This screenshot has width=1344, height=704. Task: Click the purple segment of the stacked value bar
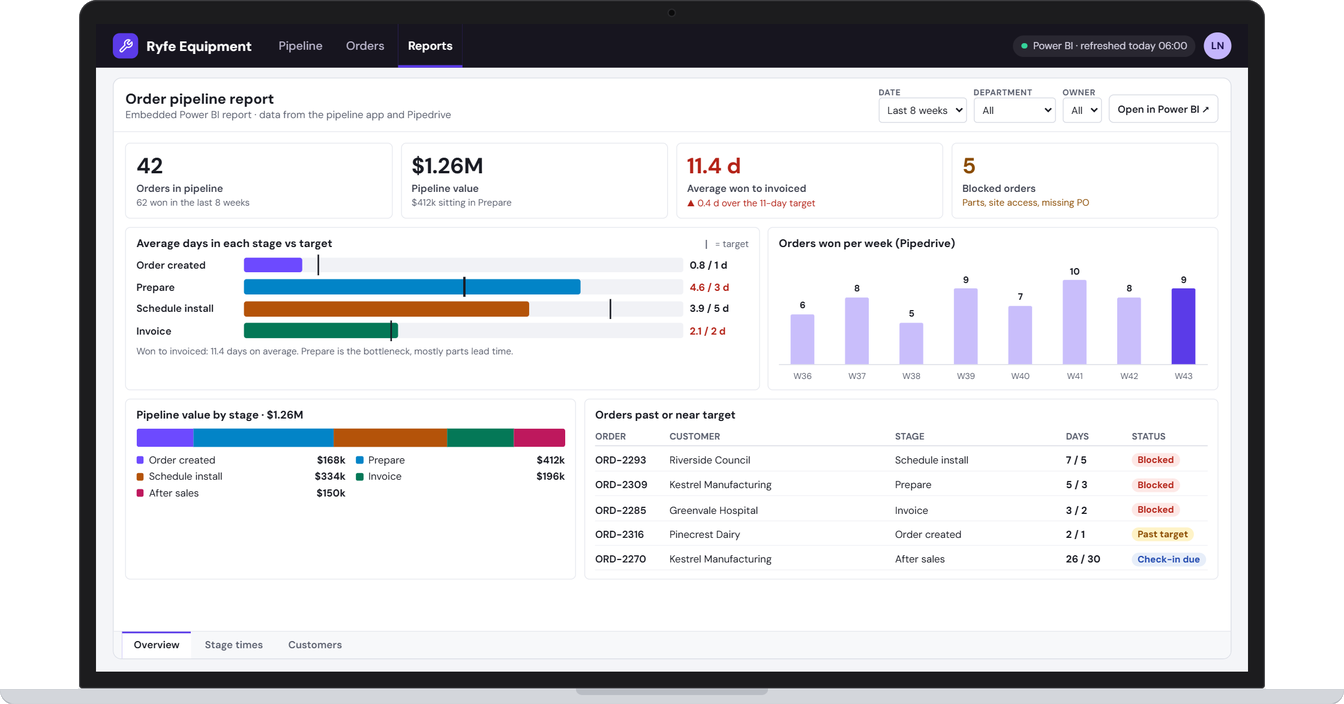(165, 438)
